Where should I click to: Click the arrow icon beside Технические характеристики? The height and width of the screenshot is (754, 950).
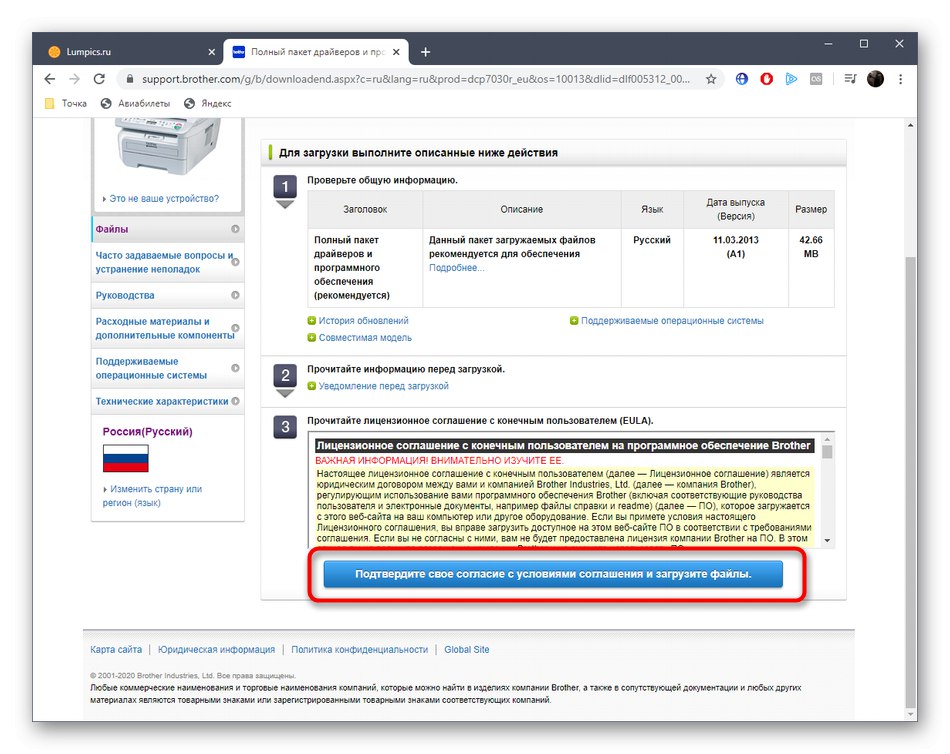point(235,401)
